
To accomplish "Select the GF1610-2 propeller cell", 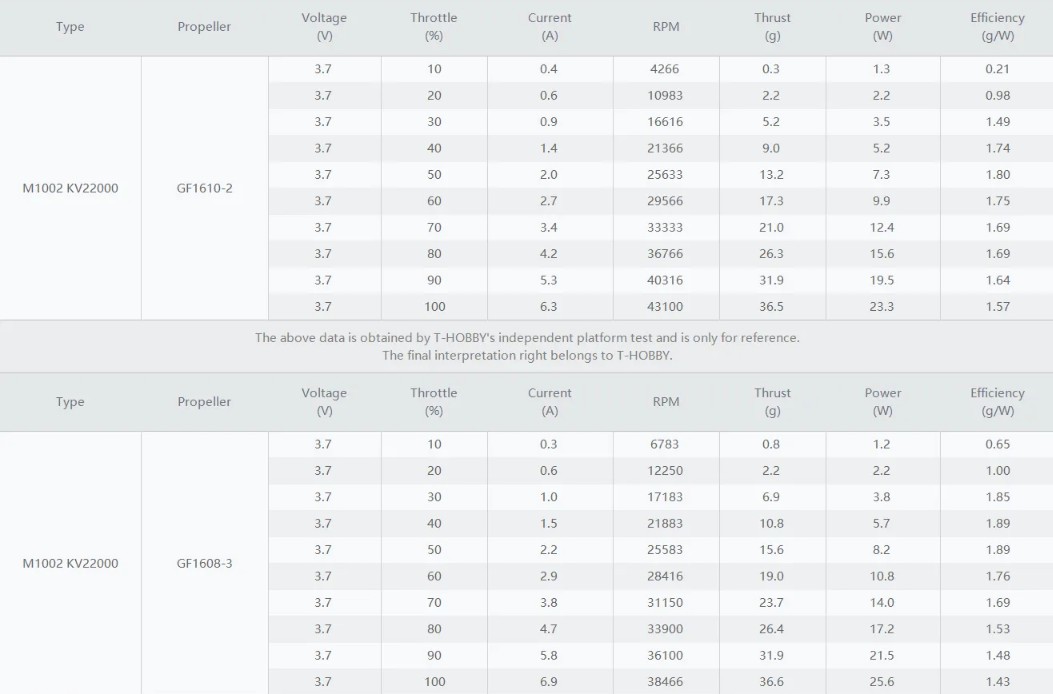I will (x=204, y=188).
